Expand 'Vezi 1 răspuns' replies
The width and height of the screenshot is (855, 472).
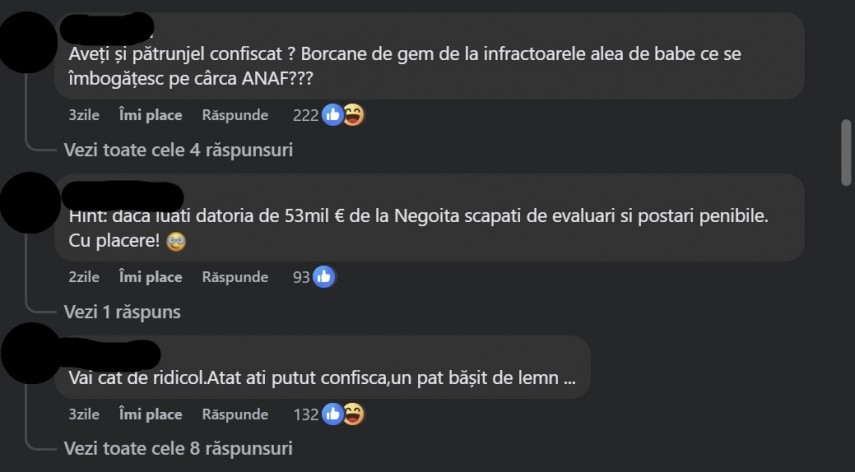122,312
